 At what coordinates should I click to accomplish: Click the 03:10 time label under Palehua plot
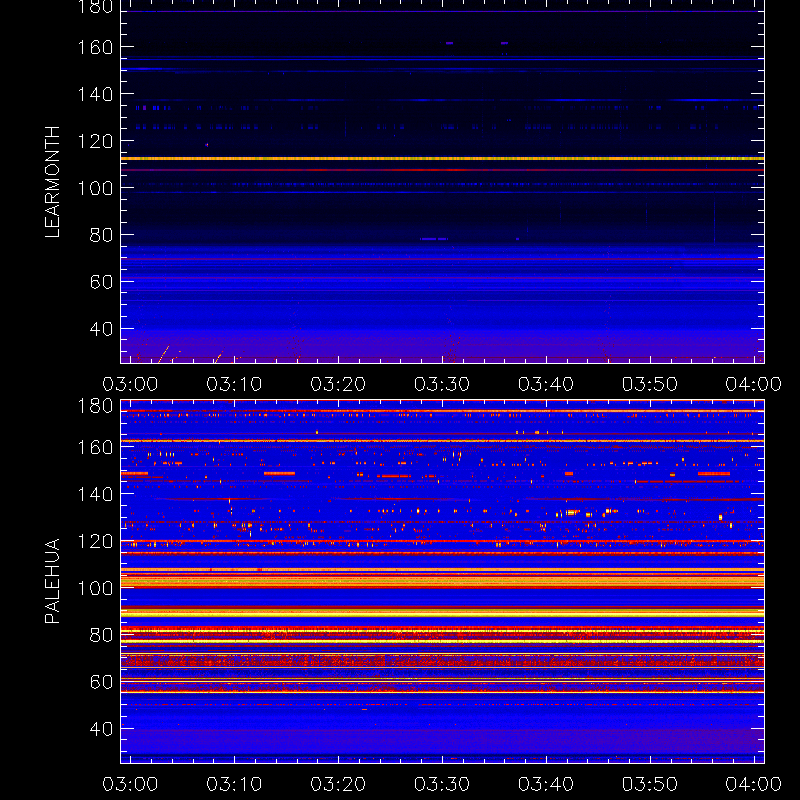(234, 784)
